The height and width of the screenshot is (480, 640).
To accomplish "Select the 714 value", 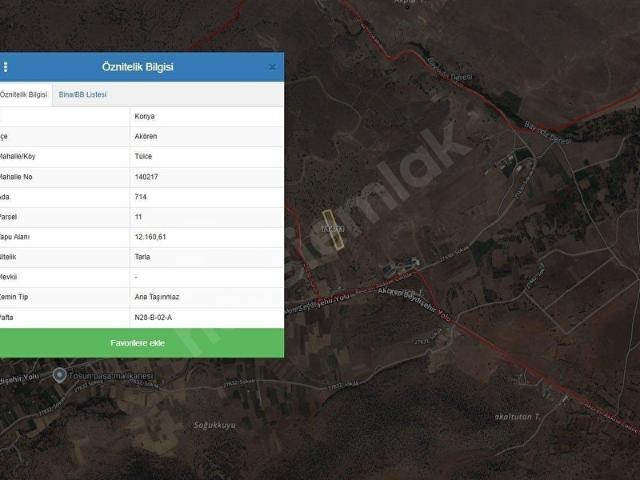I will click(140, 197).
